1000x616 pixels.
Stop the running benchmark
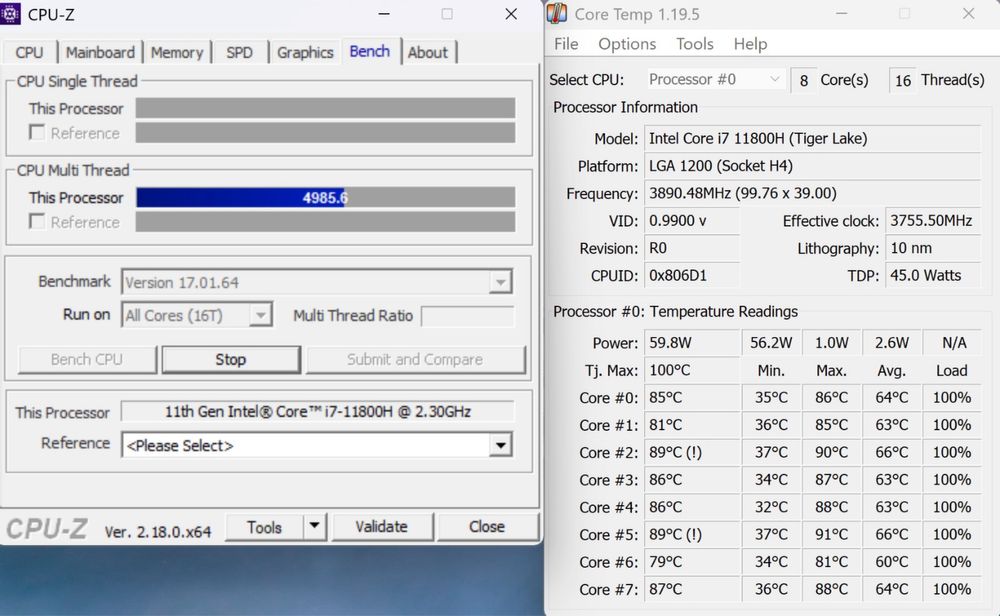[231, 360]
